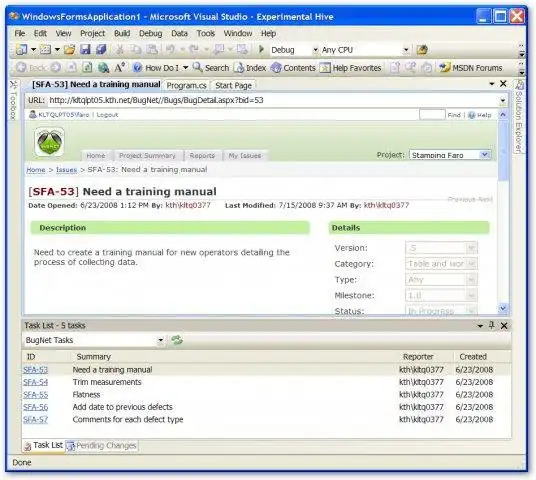Click the green refresh icon in Task List
Viewport: 536px width, 480px height.
coord(177,340)
